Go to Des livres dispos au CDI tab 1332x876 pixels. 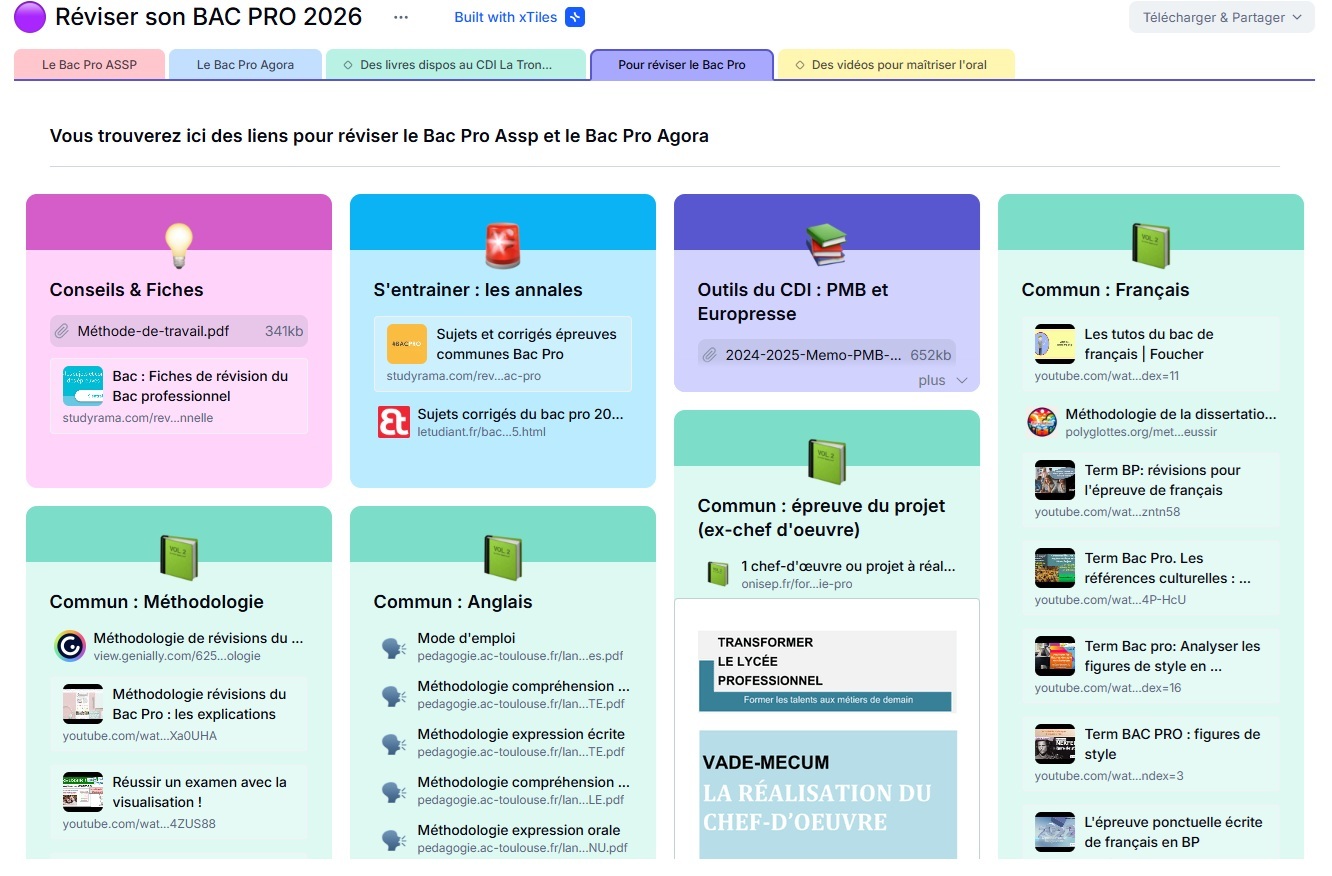point(455,65)
